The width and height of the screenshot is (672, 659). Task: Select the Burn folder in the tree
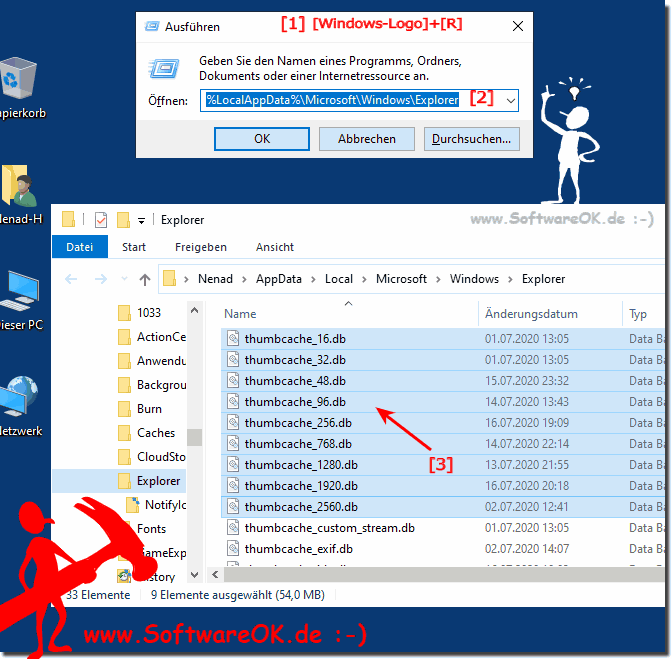tap(139, 409)
